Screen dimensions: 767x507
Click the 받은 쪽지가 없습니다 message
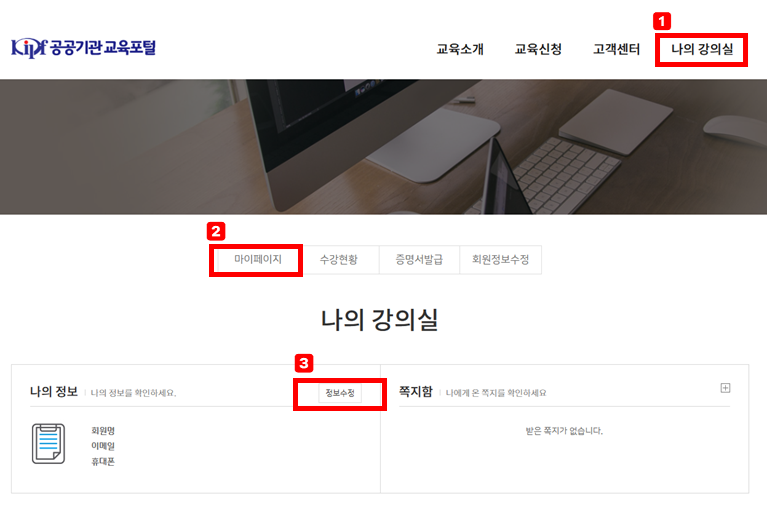[x=564, y=431]
